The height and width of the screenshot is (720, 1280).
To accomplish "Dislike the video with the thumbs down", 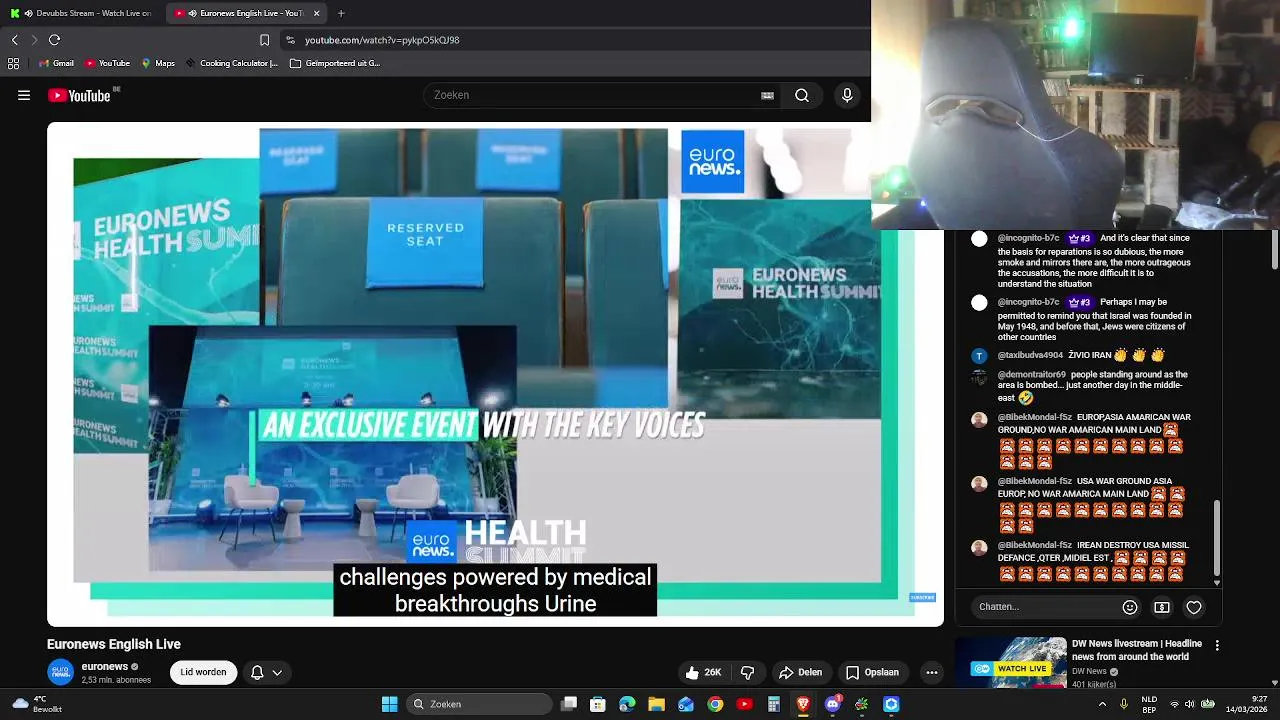I will [747, 672].
